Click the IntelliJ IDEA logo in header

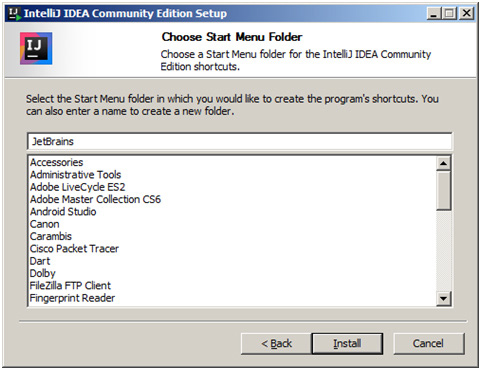pos(36,48)
